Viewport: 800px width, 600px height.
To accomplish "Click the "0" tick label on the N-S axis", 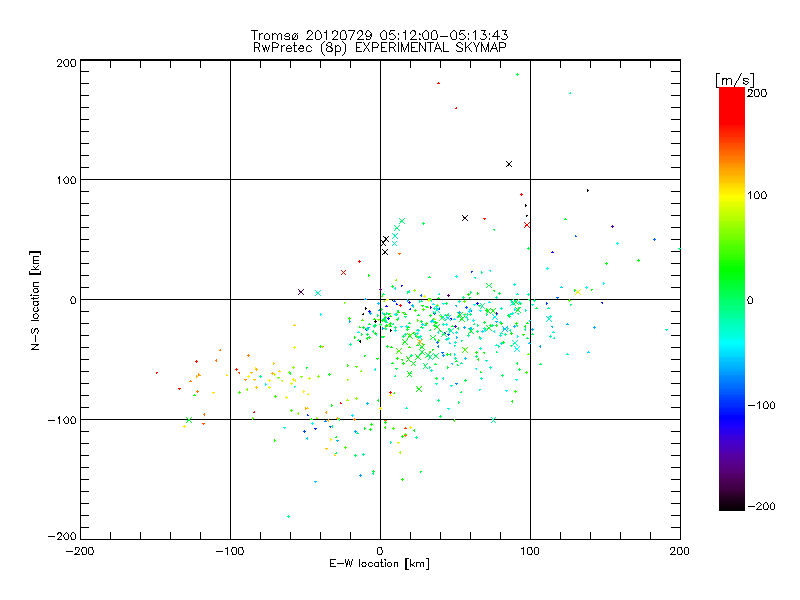I will (73, 300).
